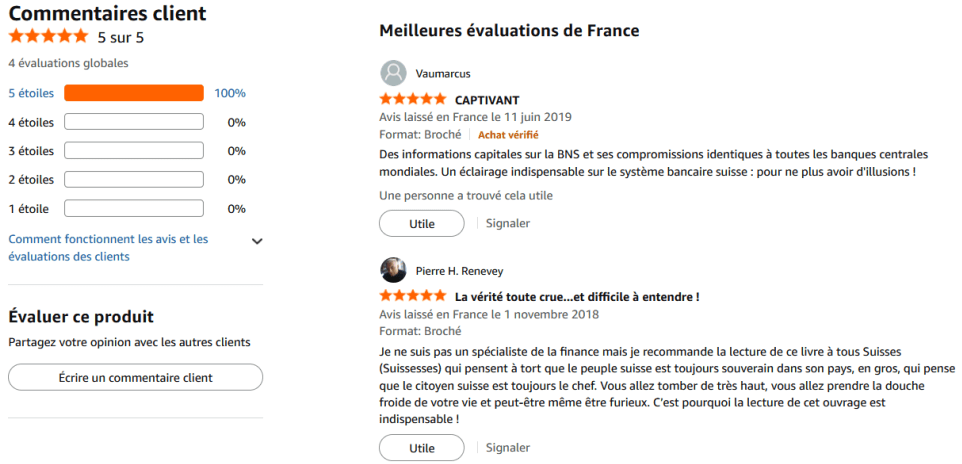
Task: Click Pierre H. Renevey profile photo
Action: [393, 270]
